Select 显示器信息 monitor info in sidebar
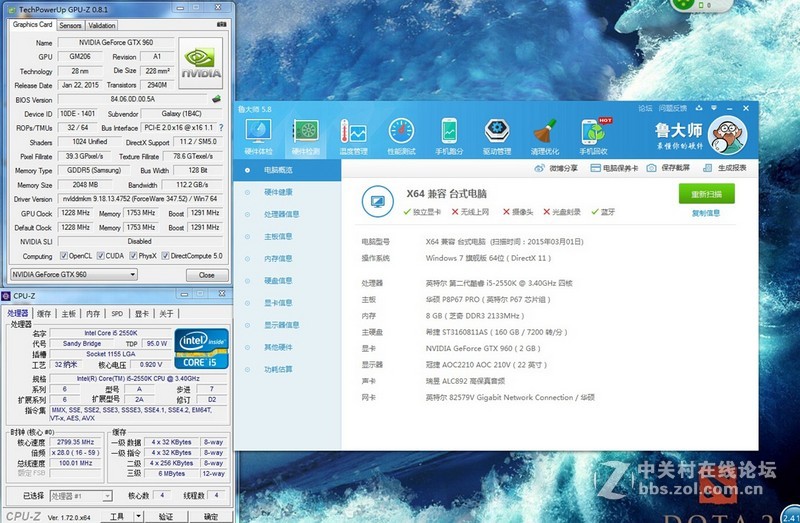800x523 pixels. (288, 325)
